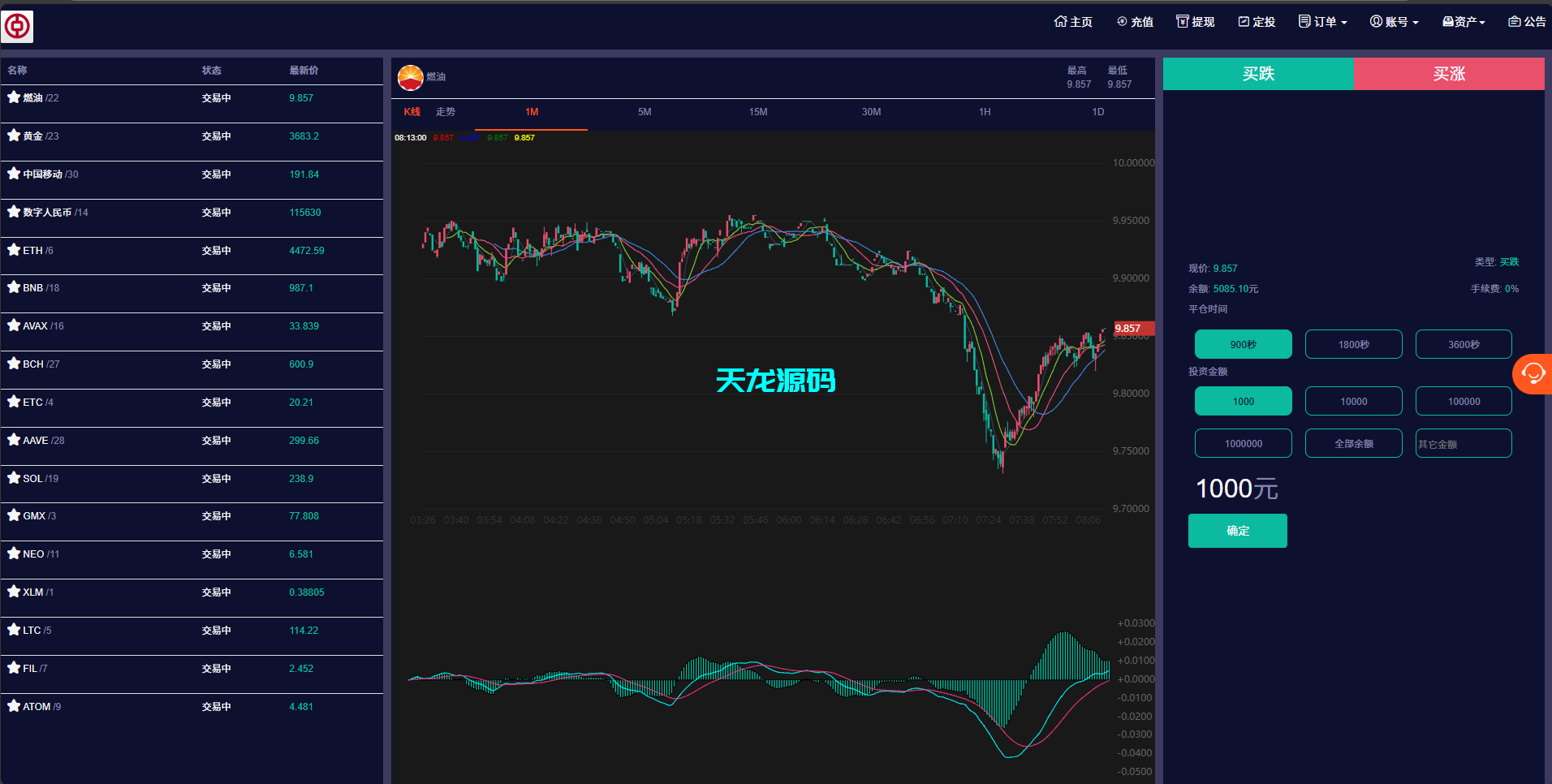
Task: Open the 资产 assets dropdown
Action: coord(1463,22)
